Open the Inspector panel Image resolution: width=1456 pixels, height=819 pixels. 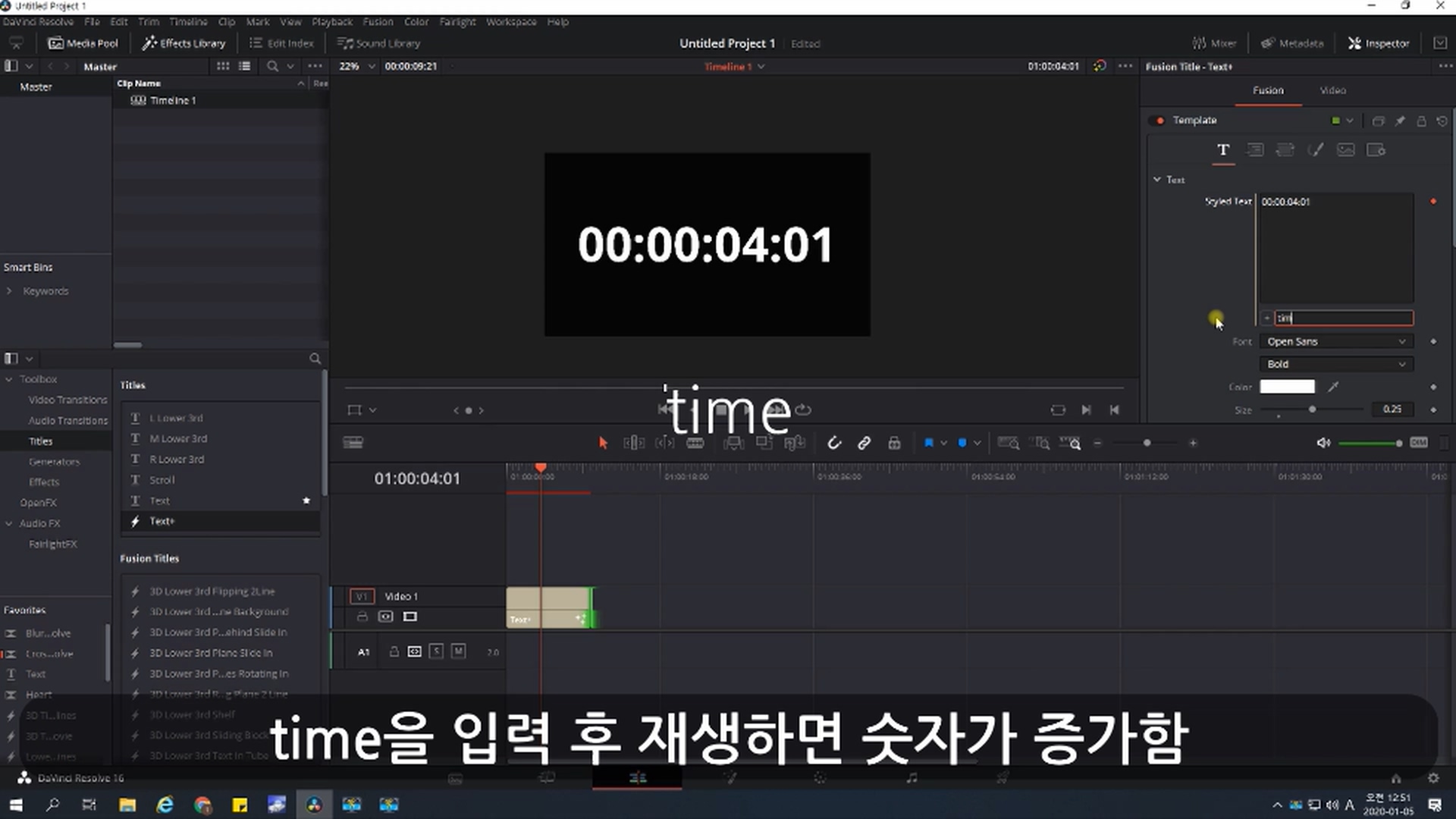[1378, 43]
